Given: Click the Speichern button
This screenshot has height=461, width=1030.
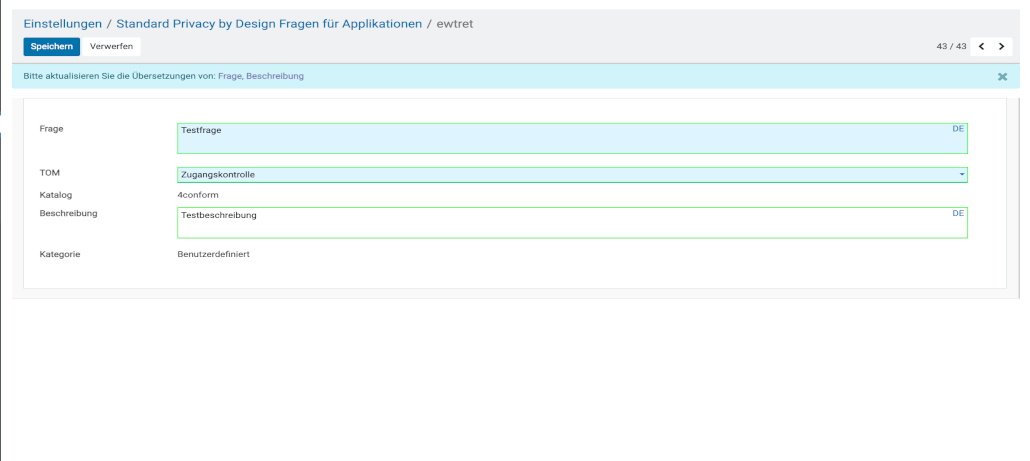Looking at the screenshot, I should pyautogui.click(x=51, y=46).
